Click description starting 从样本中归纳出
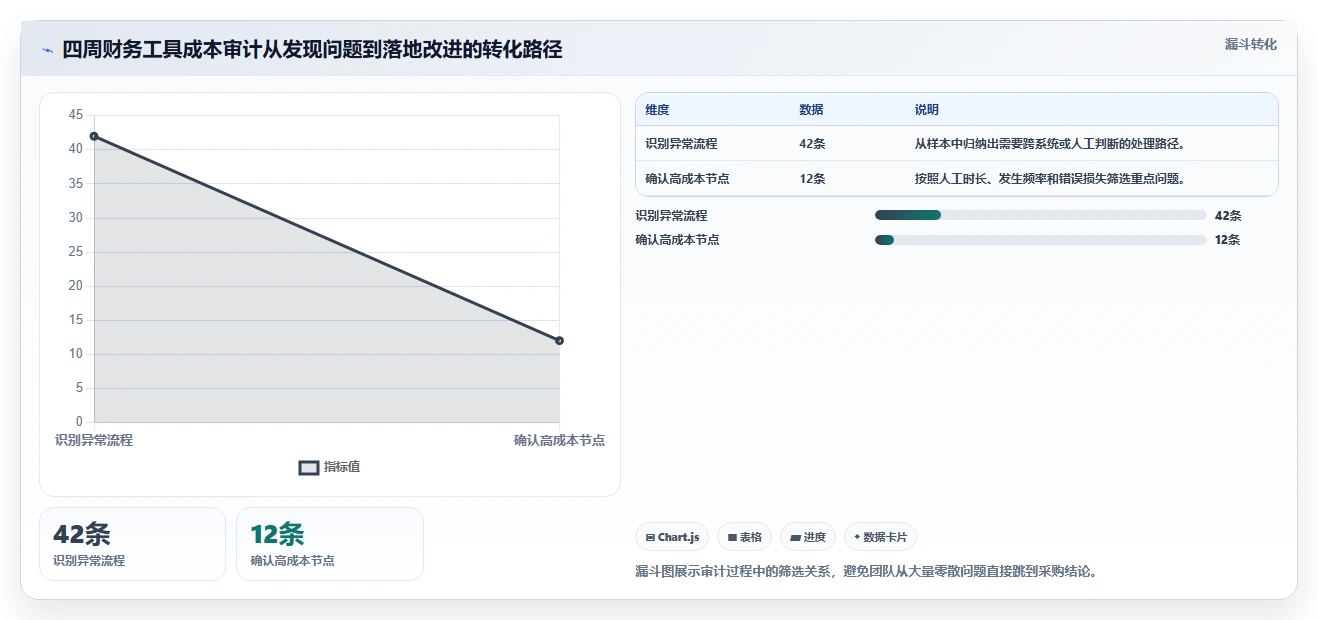This screenshot has height=620, width=1318. tap(1050, 144)
